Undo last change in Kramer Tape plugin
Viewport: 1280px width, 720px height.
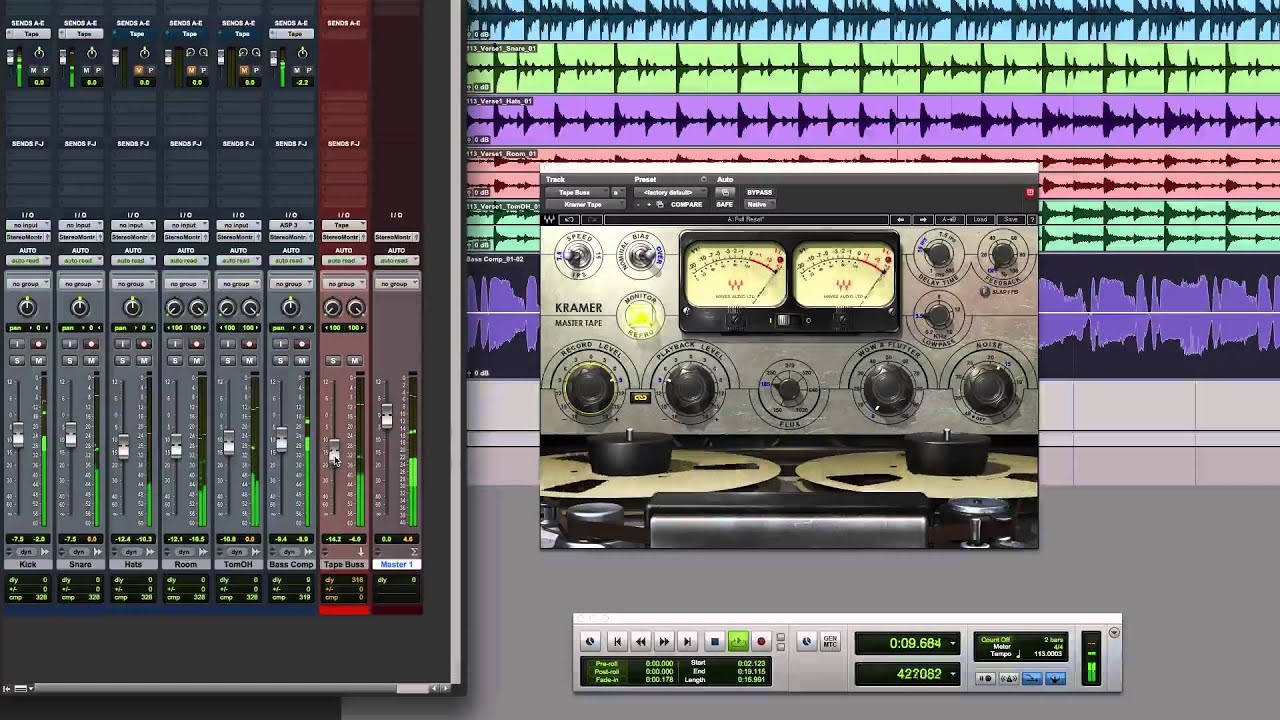tap(570, 219)
